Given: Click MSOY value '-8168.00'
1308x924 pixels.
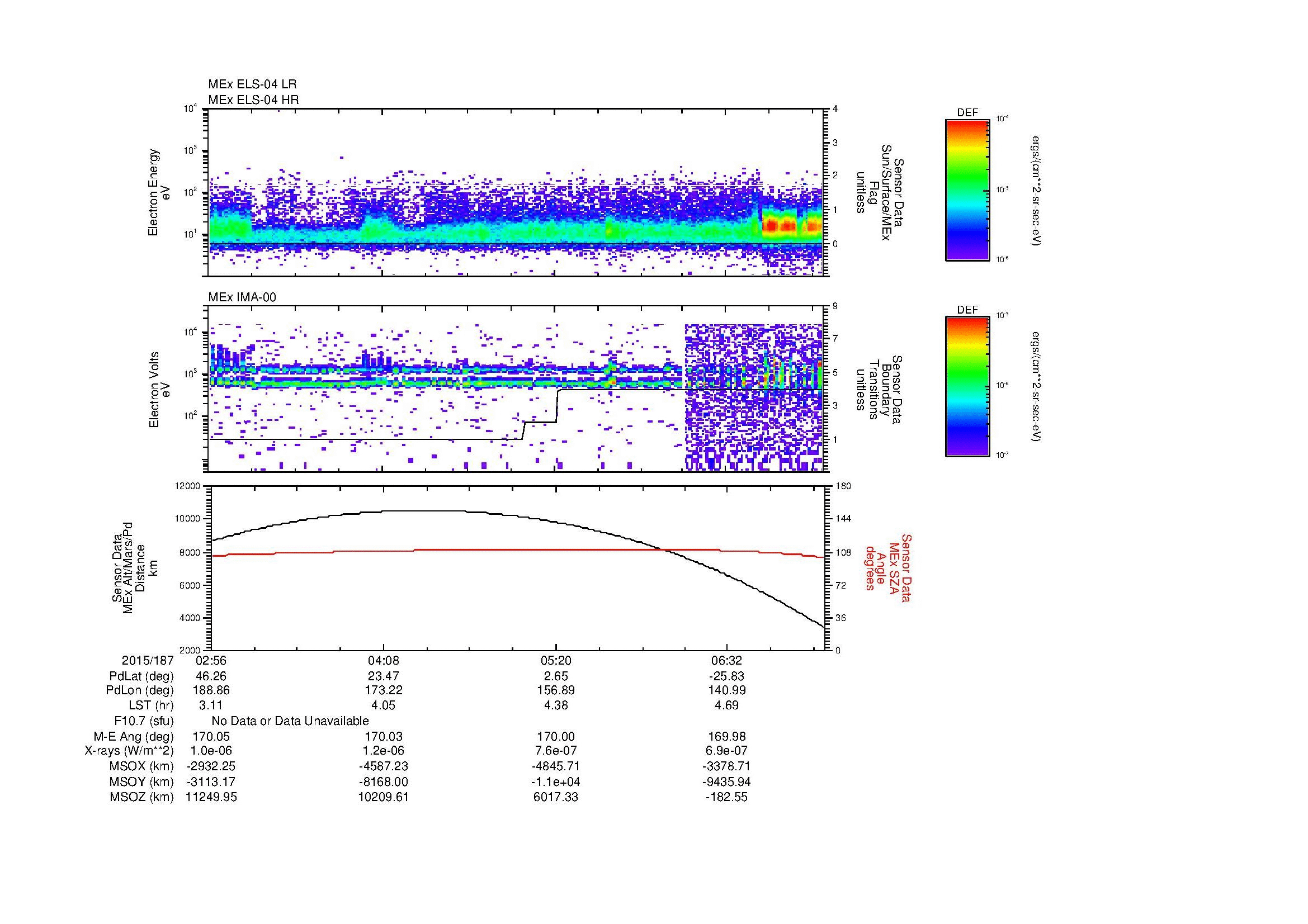Looking at the screenshot, I should point(384,781).
